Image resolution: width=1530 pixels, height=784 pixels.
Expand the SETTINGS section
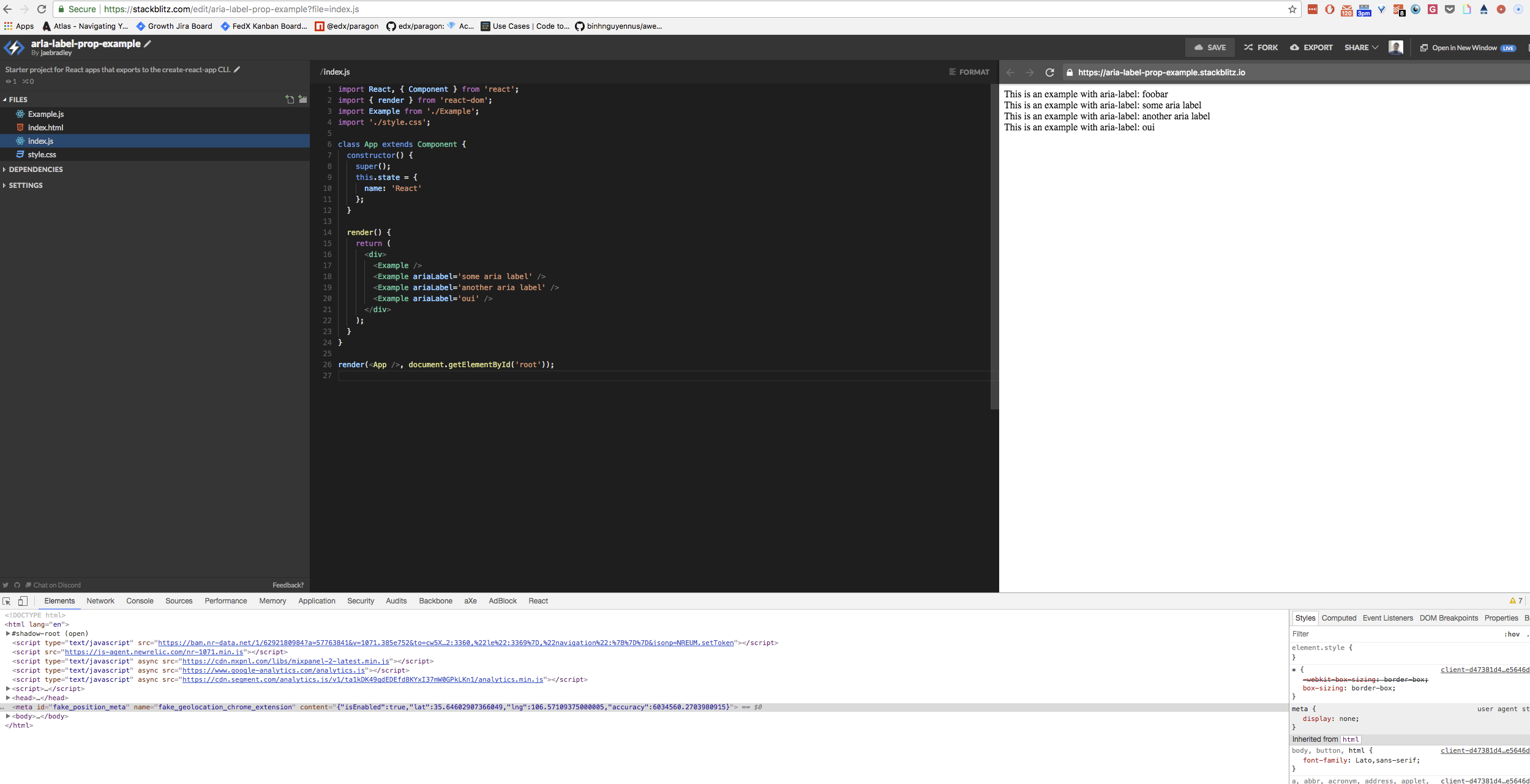(26, 185)
